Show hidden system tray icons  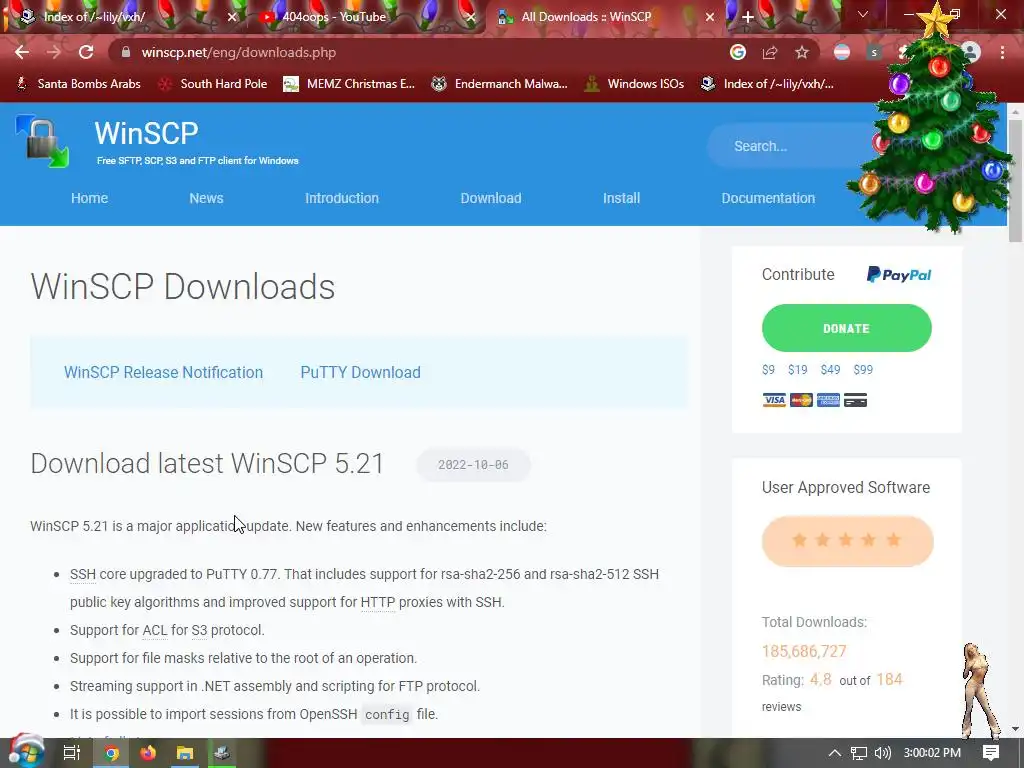tap(835, 753)
